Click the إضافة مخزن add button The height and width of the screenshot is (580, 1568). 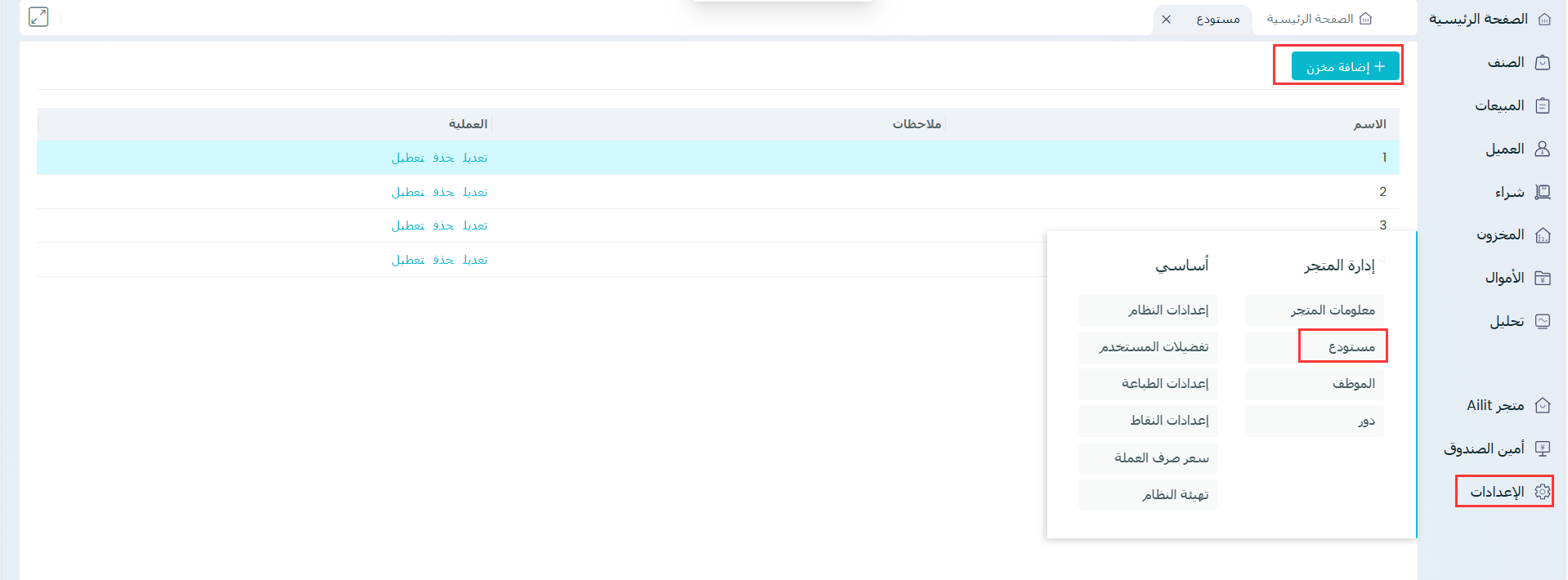point(1345,66)
